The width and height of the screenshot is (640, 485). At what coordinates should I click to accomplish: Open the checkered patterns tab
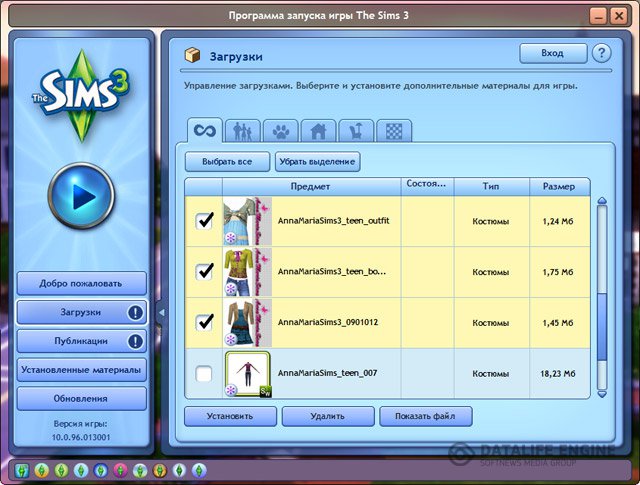[x=394, y=131]
